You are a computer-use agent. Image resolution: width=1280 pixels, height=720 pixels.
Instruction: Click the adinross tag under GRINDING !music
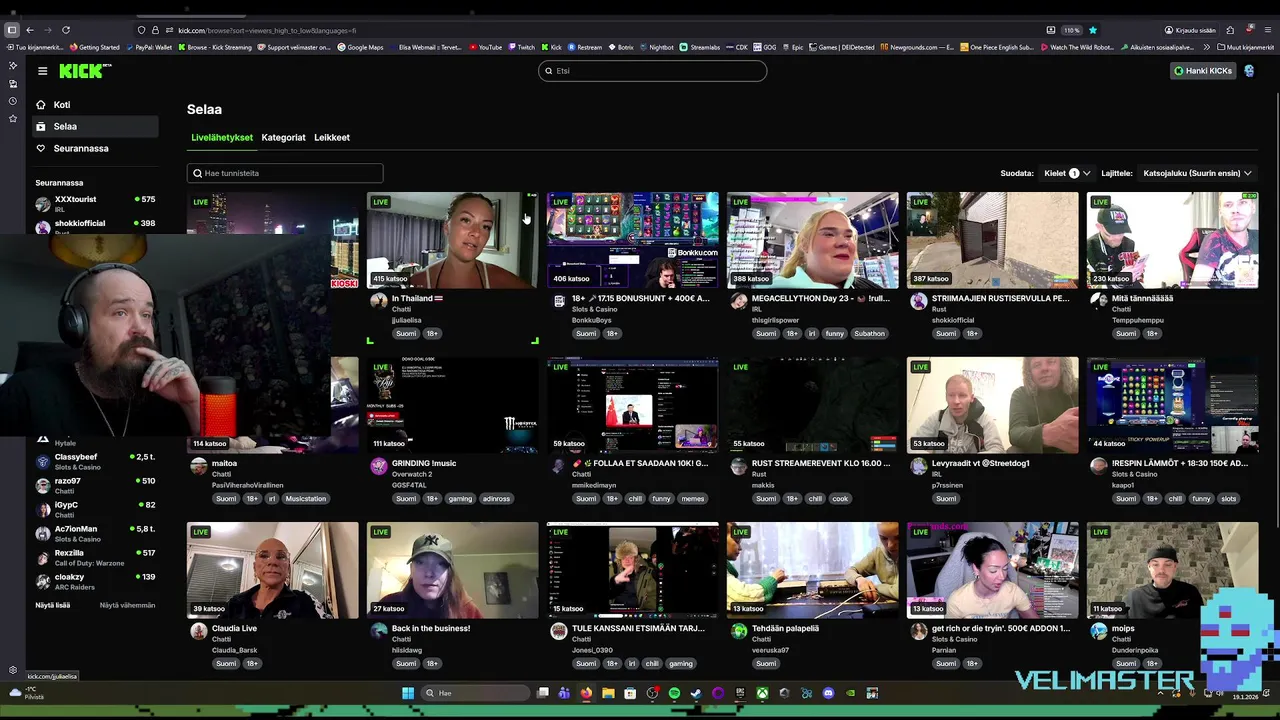pos(496,498)
